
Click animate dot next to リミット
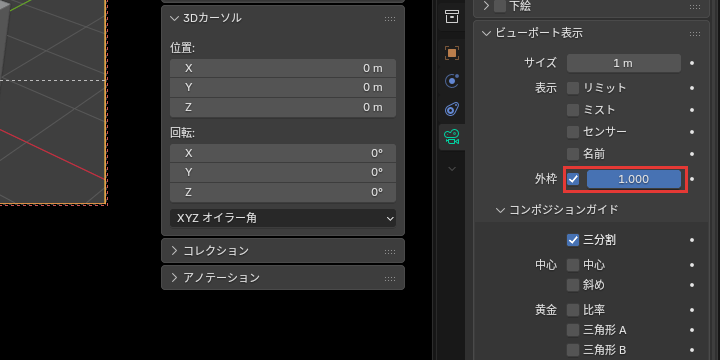pyautogui.click(x=692, y=88)
